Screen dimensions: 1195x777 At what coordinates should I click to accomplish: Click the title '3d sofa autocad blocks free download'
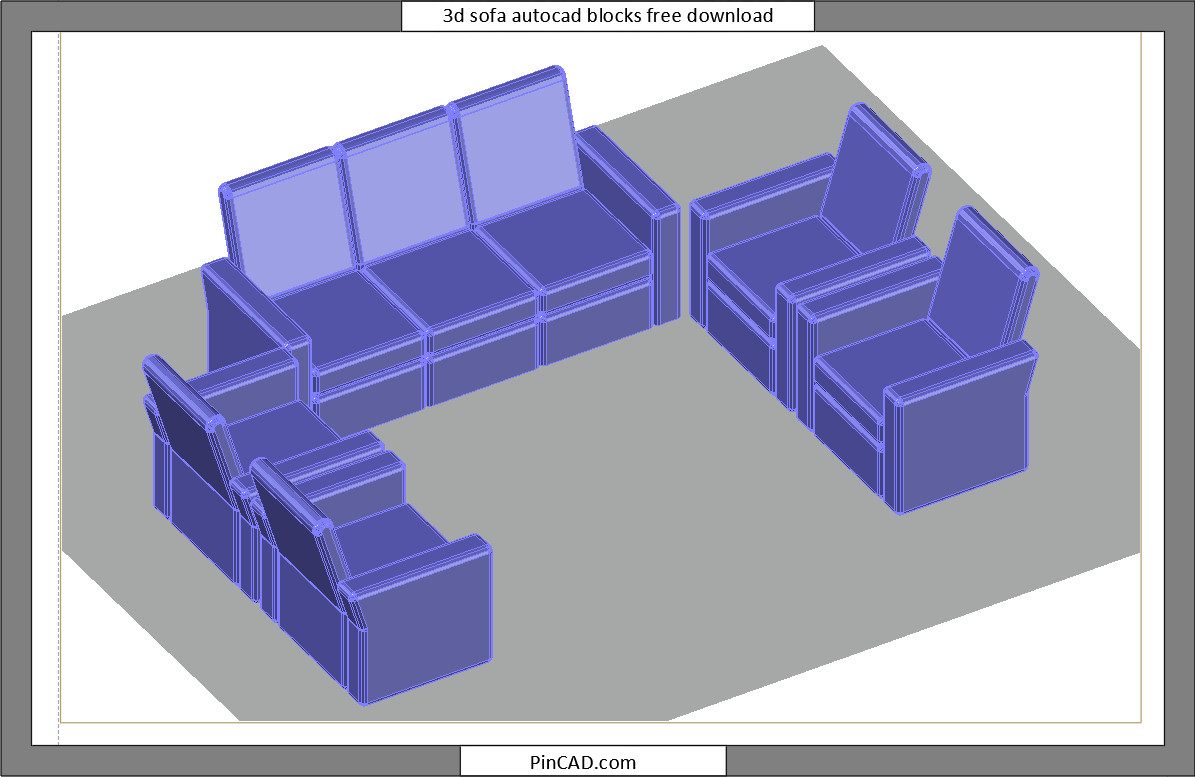[x=608, y=15]
